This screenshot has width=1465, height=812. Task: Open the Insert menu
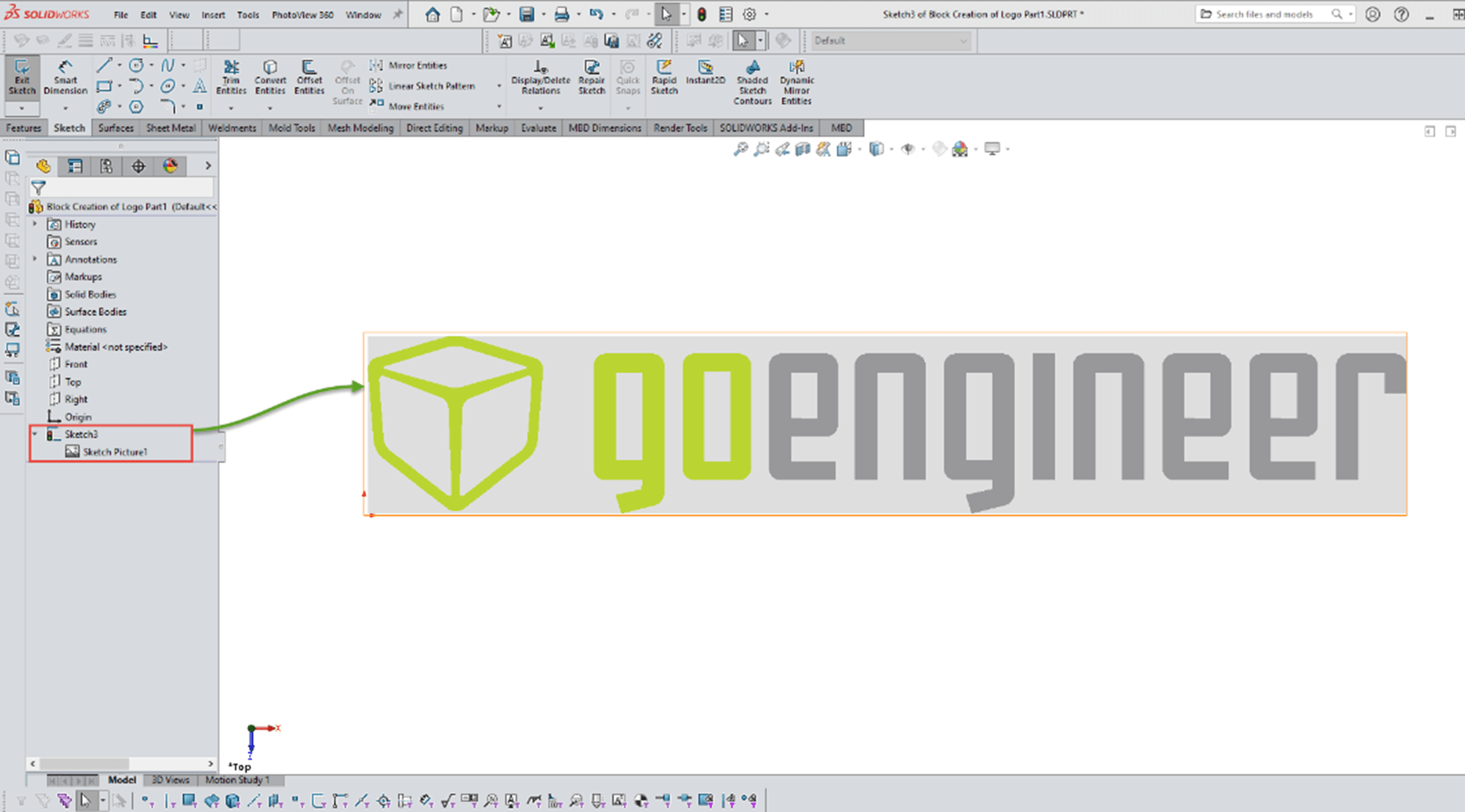pyautogui.click(x=213, y=15)
